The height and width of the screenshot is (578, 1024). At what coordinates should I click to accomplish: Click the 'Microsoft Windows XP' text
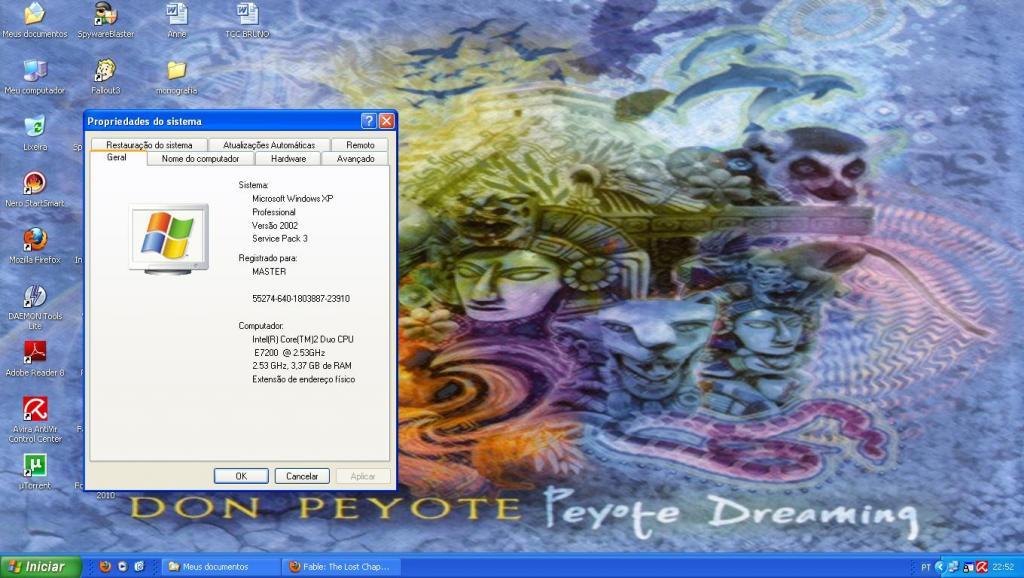(x=293, y=199)
